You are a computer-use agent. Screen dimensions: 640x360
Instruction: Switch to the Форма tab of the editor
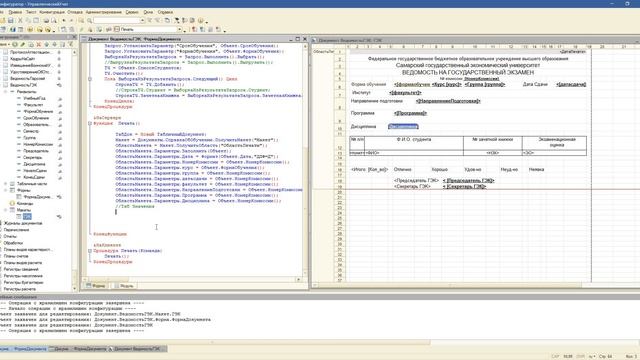[96, 286]
